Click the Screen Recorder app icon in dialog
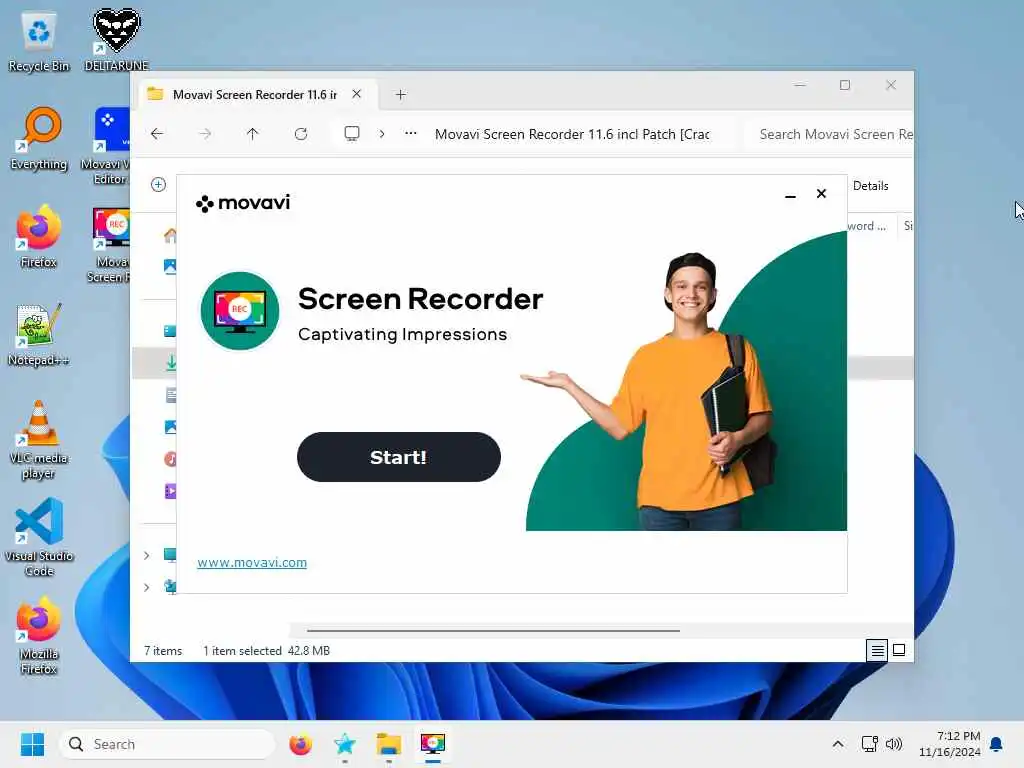The width and height of the screenshot is (1024, 768). click(240, 311)
